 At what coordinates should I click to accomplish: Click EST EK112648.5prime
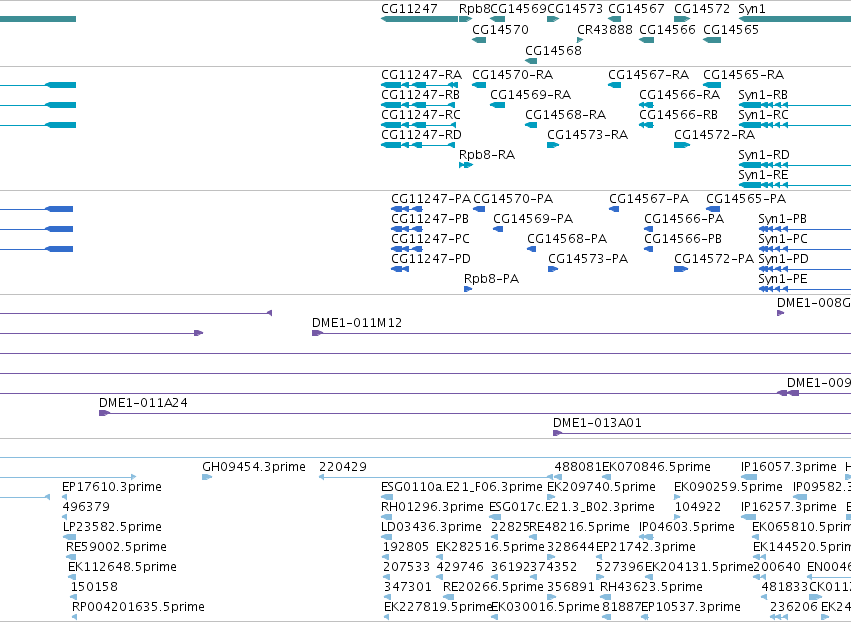pyautogui.click(x=123, y=567)
